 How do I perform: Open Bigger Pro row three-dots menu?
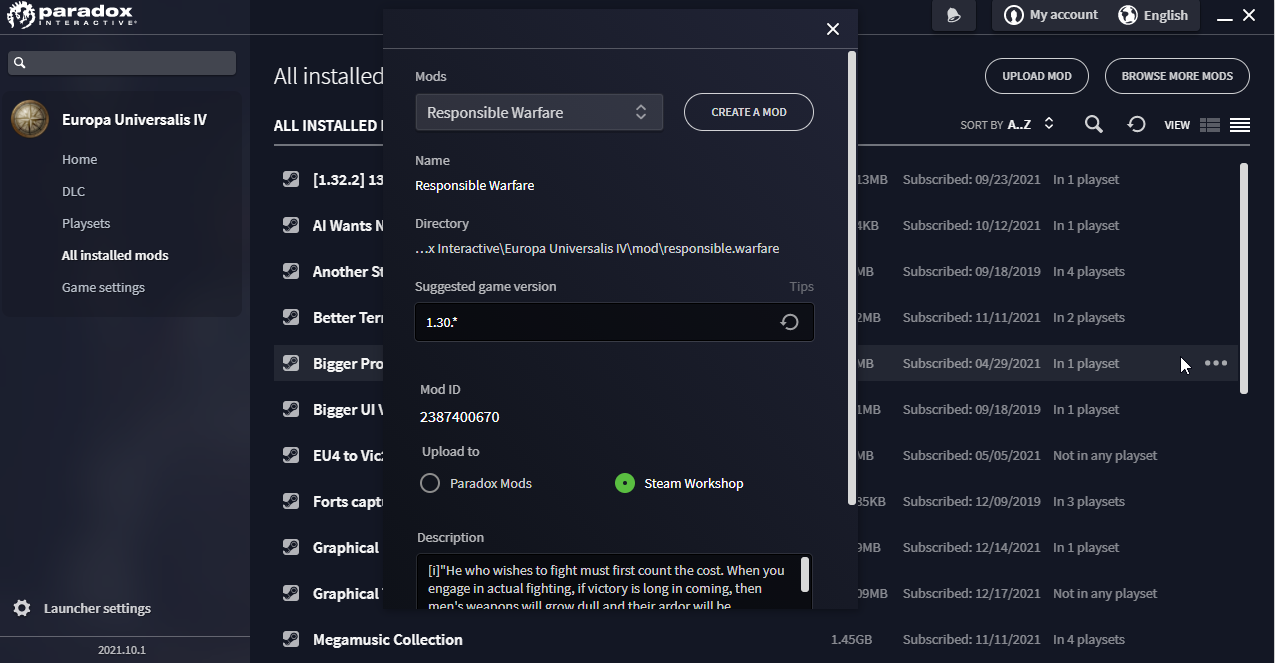(1216, 363)
